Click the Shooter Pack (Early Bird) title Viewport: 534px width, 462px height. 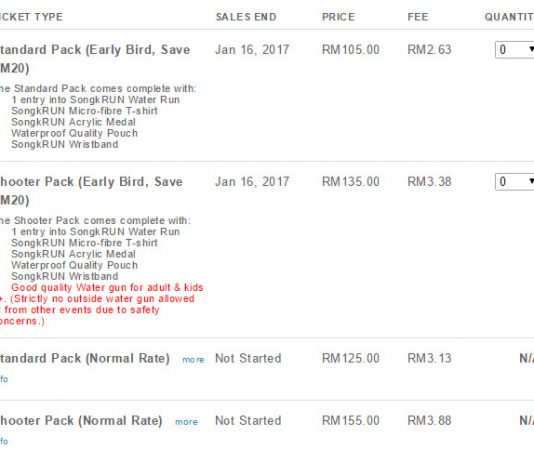(91, 191)
